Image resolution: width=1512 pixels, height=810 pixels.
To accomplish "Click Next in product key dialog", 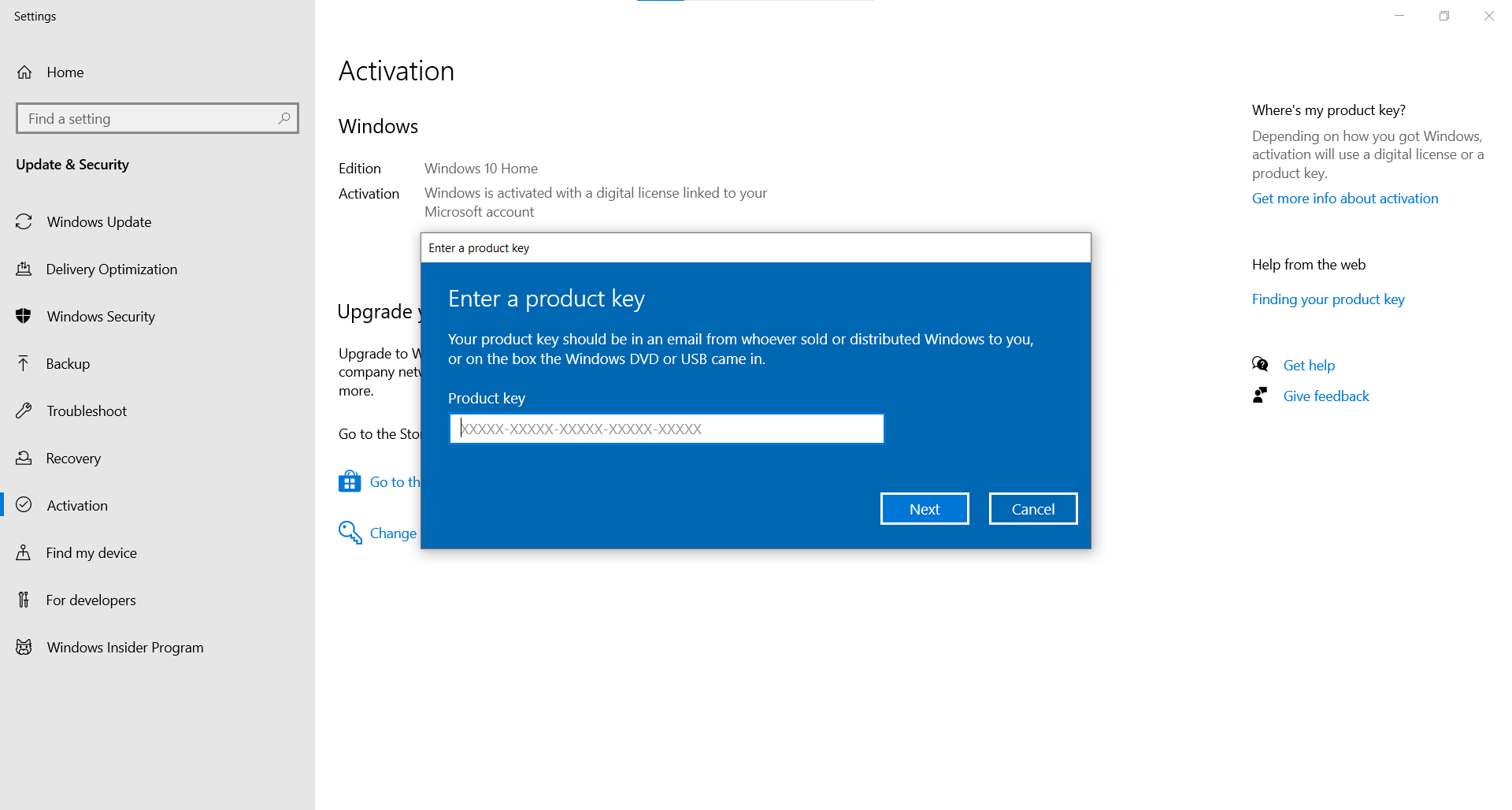I will click(925, 509).
